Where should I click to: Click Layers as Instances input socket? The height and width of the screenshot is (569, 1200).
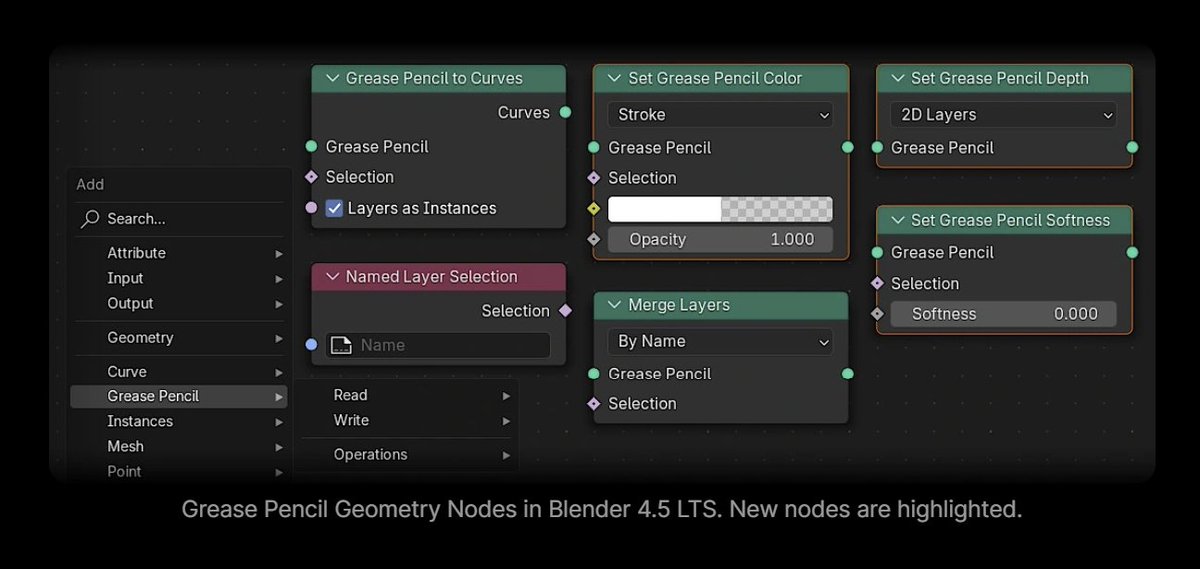click(311, 208)
